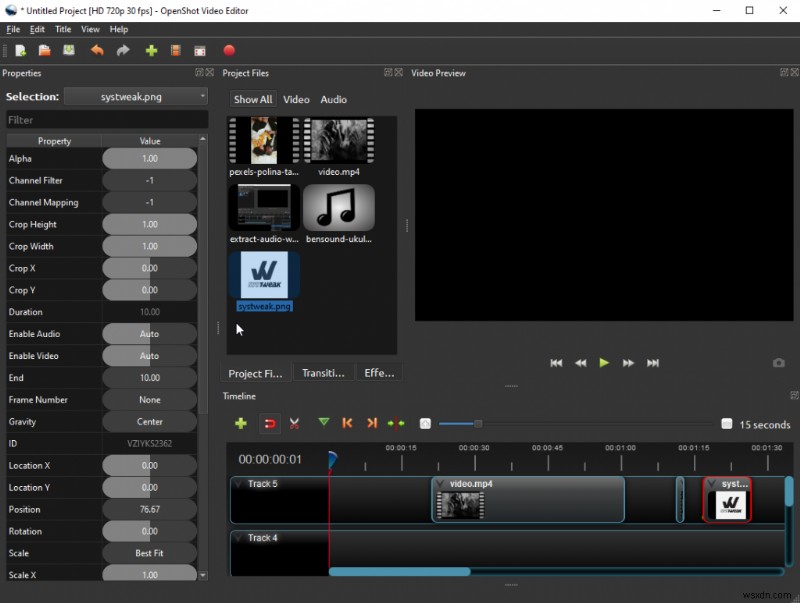Toggle the Audio files filter
The image size is (800, 603).
[x=333, y=99]
